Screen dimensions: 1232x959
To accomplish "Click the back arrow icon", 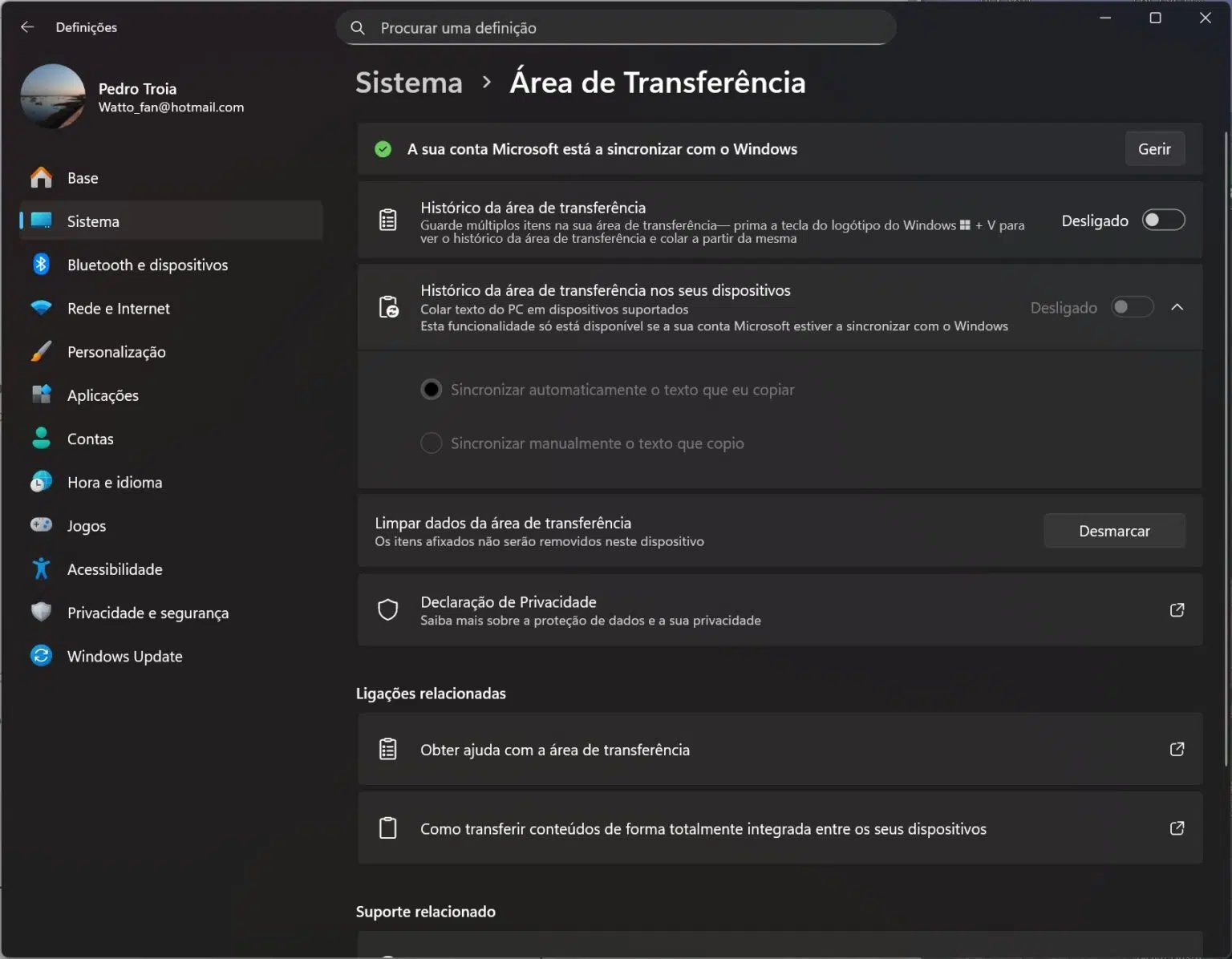I will [27, 27].
